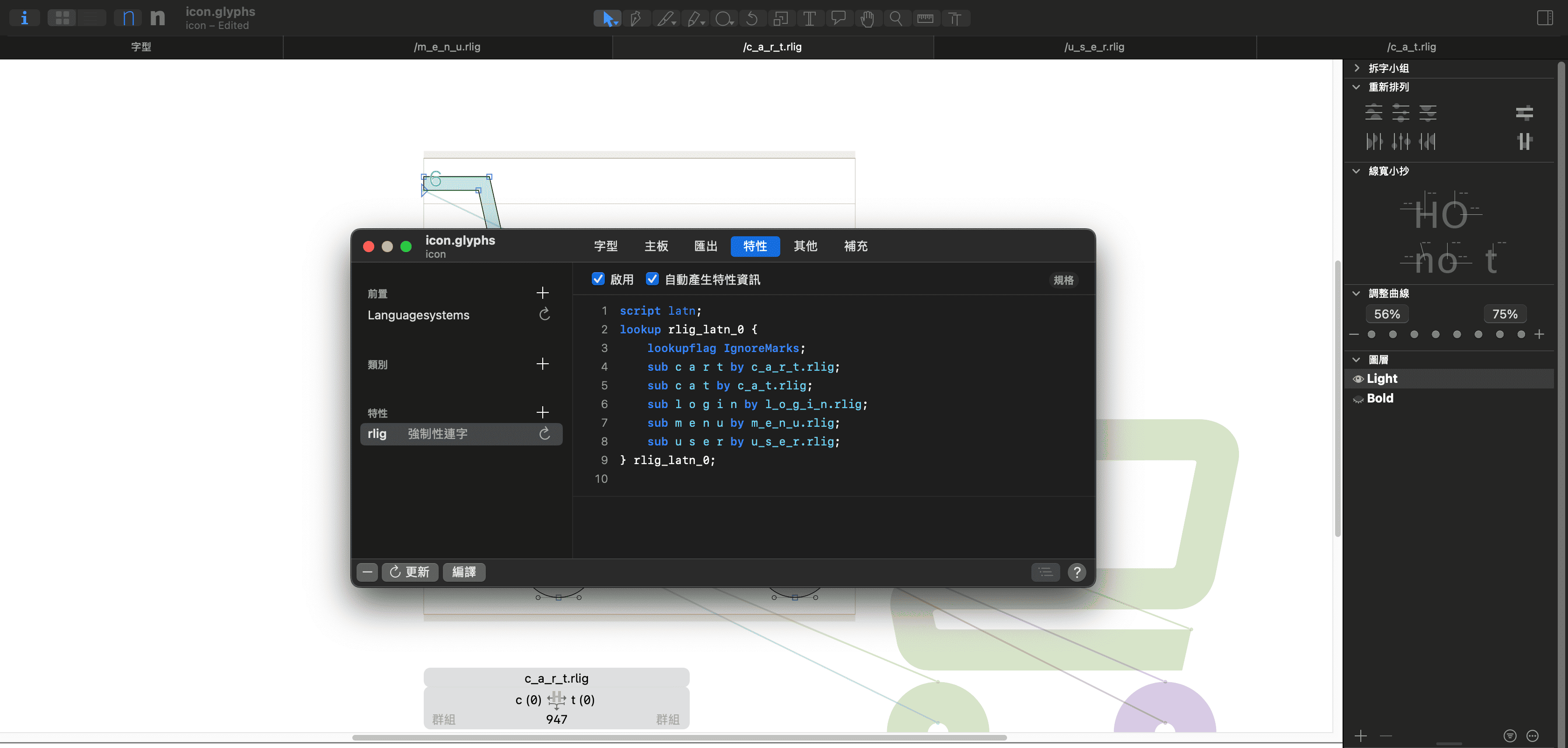This screenshot has height=748, width=1568.
Task: Add a new 類別 with plus
Action: point(542,364)
